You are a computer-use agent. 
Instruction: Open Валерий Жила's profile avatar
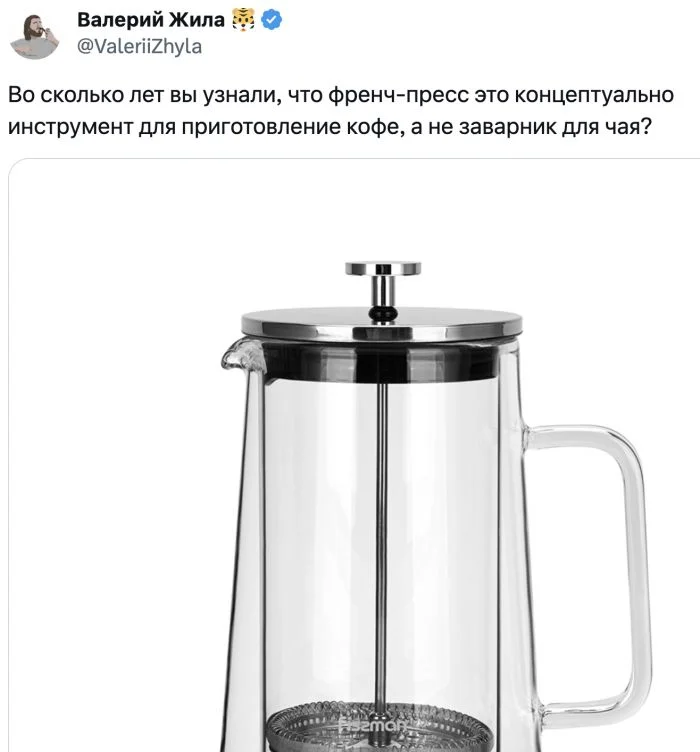click(35, 36)
